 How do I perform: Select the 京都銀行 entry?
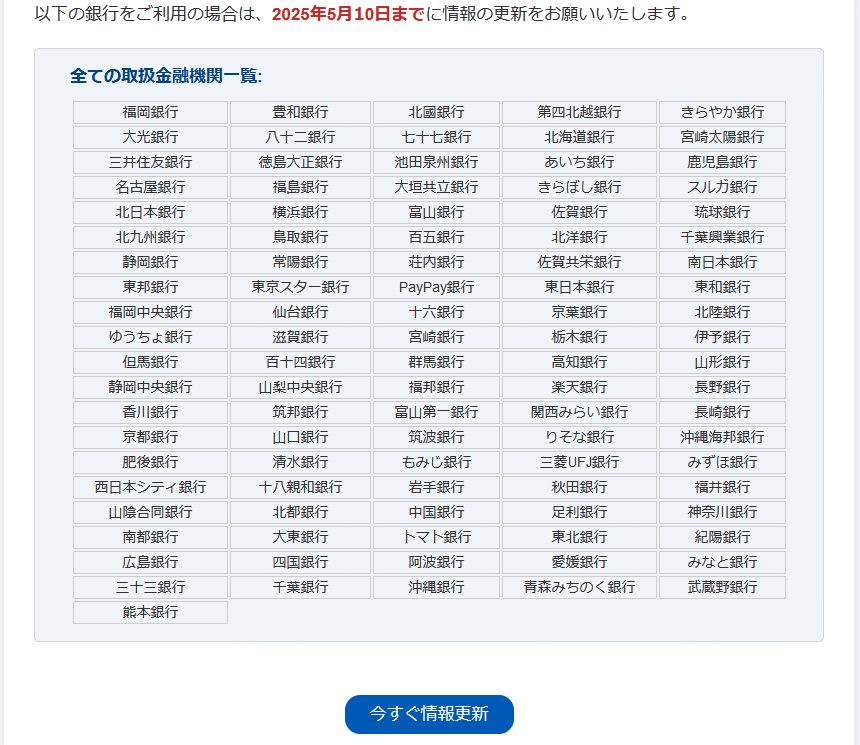(x=150, y=437)
